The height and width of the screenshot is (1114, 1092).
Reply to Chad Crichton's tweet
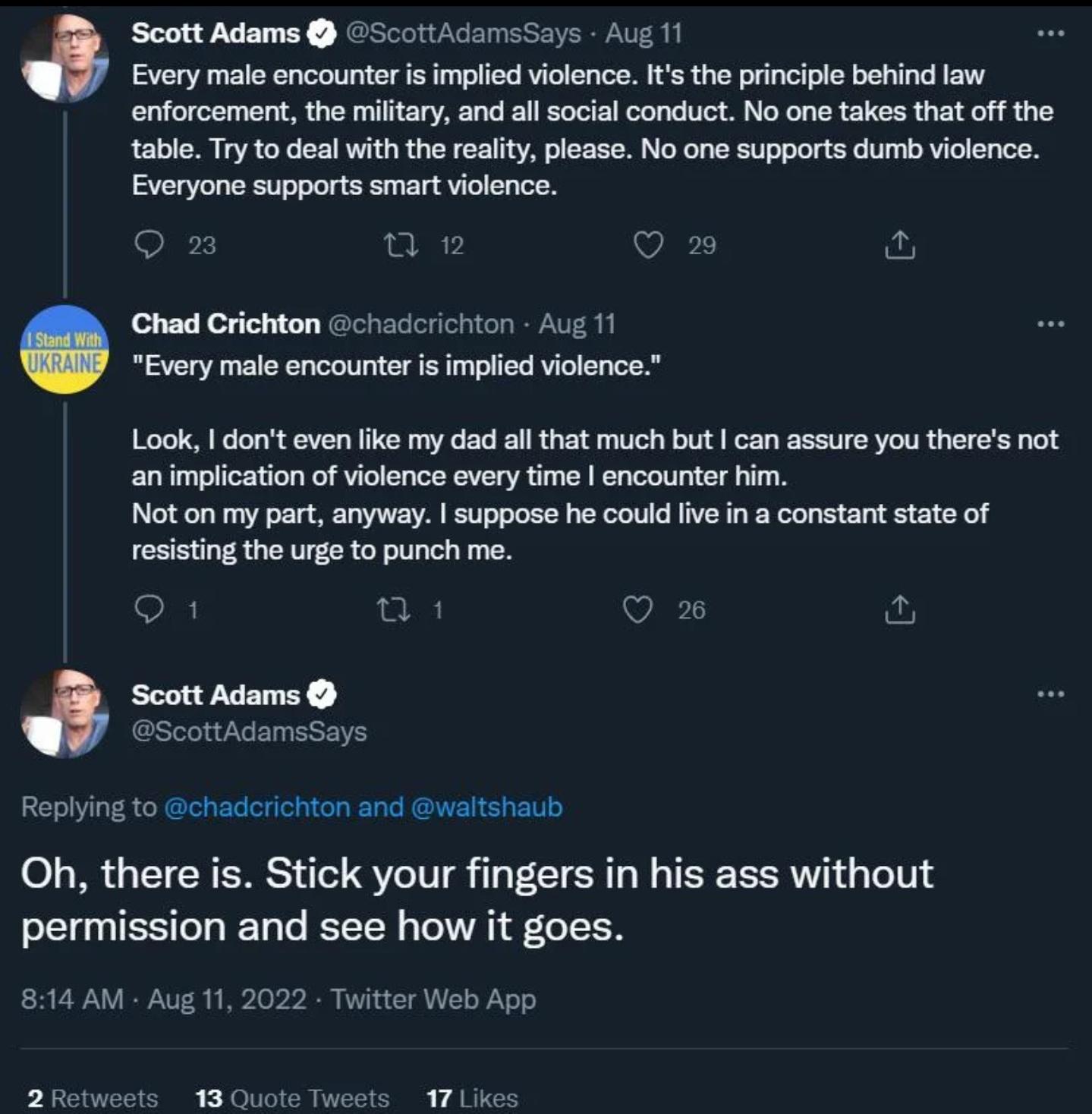point(149,609)
